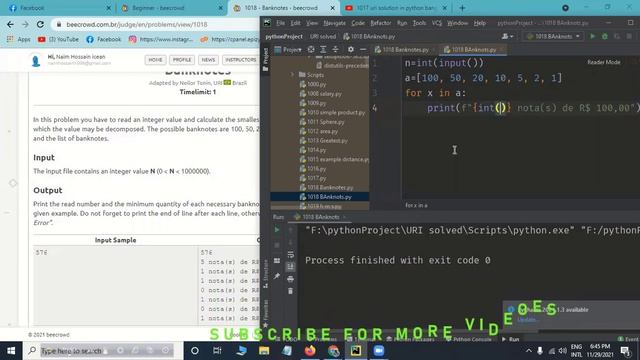Click the Expand All icon in Project panel
The image size is (640, 360).
tap(323, 49)
